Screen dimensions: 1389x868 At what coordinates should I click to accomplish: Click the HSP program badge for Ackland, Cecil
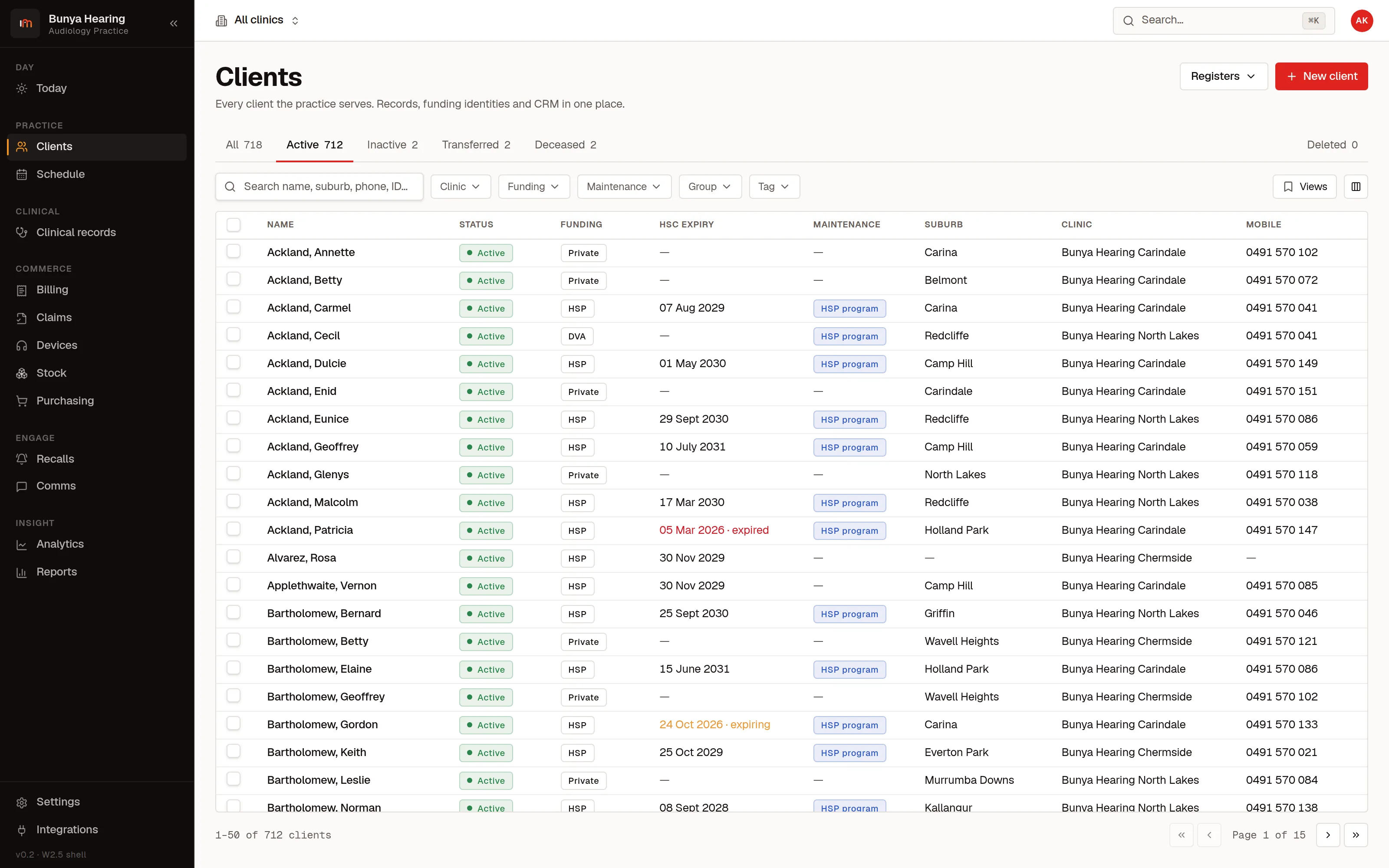[849, 336]
